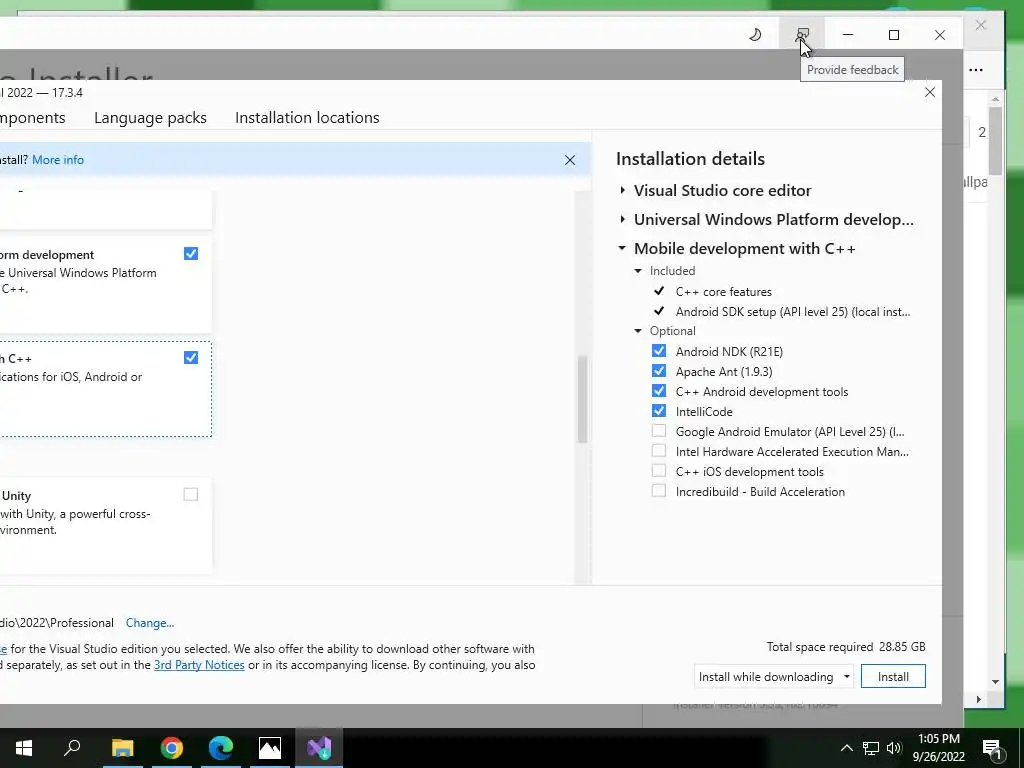Open the Photos app on the taskbar
Viewport: 1024px width, 768px height.
270,748
